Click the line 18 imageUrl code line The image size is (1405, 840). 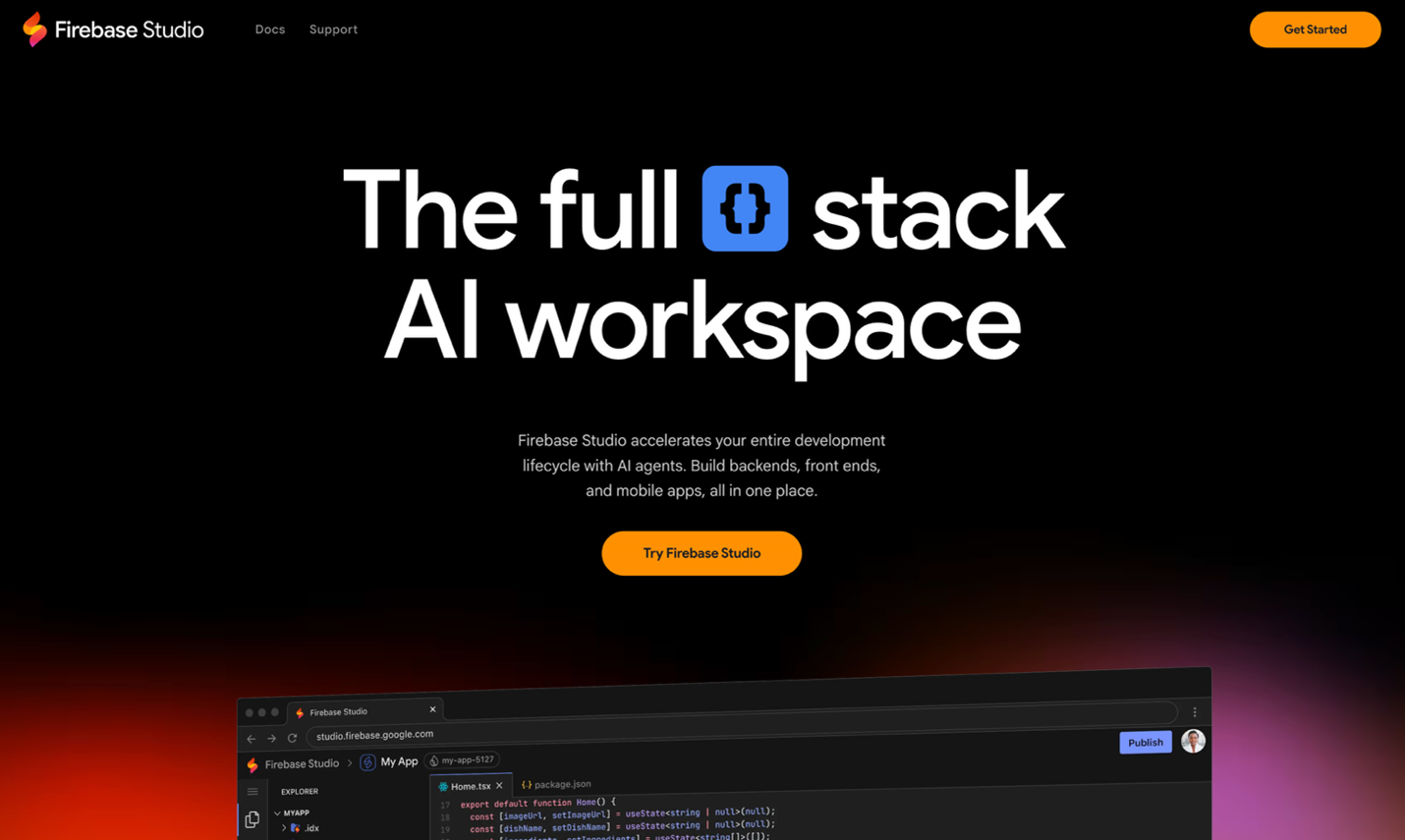622,814
